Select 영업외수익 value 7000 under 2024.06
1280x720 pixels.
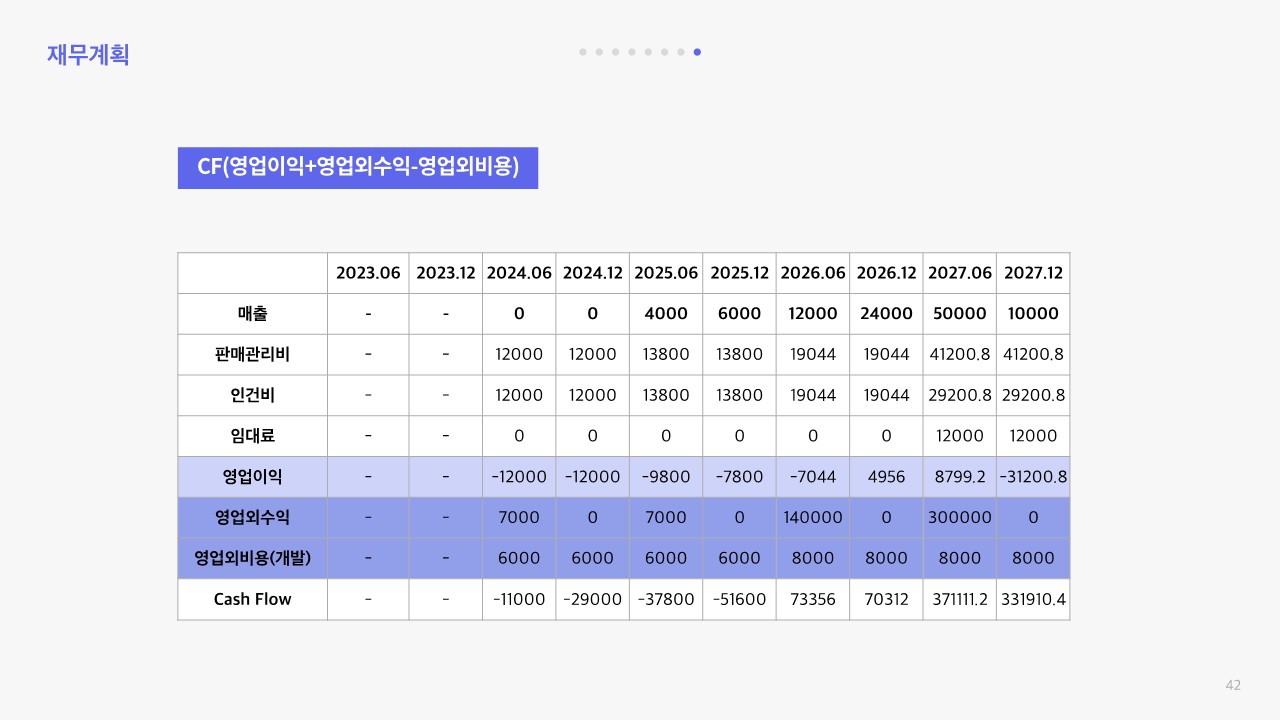[x=519, y=518]
